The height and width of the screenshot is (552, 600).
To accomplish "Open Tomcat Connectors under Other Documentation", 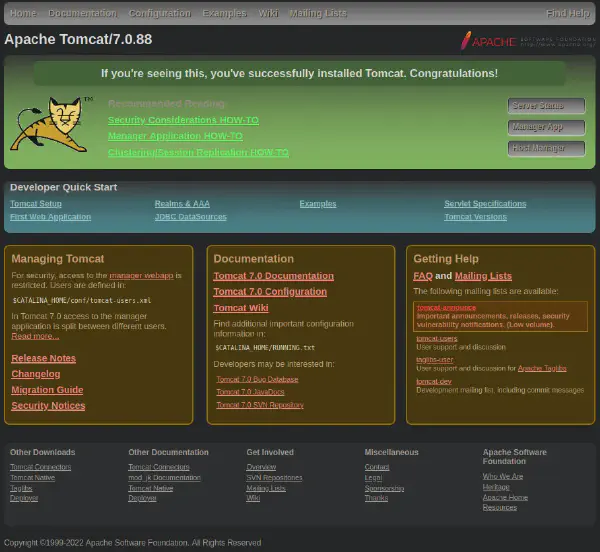I will tap(159, 467).
